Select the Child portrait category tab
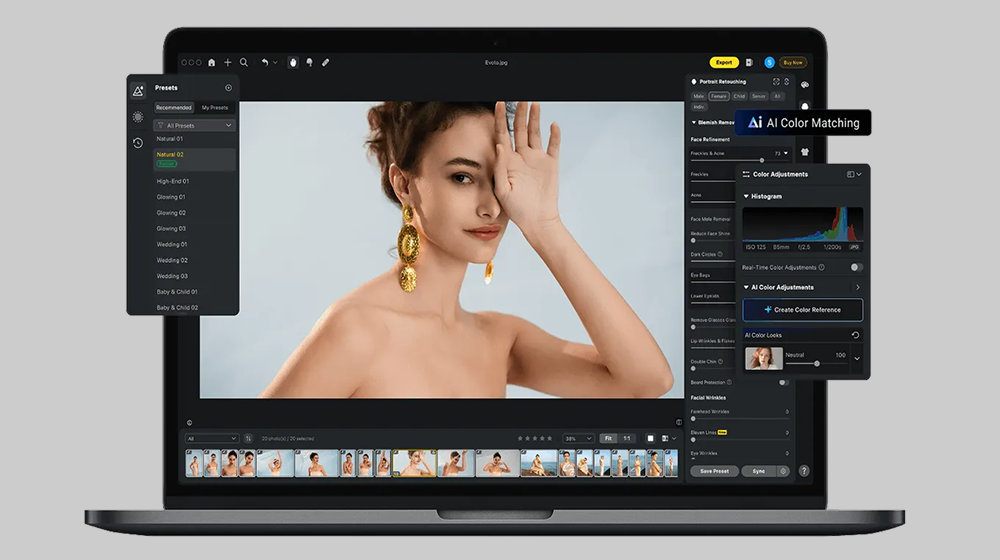Image resolution: width=1000 pixels, height=560 pixels. pyautogui.click(x=739, y=96)
